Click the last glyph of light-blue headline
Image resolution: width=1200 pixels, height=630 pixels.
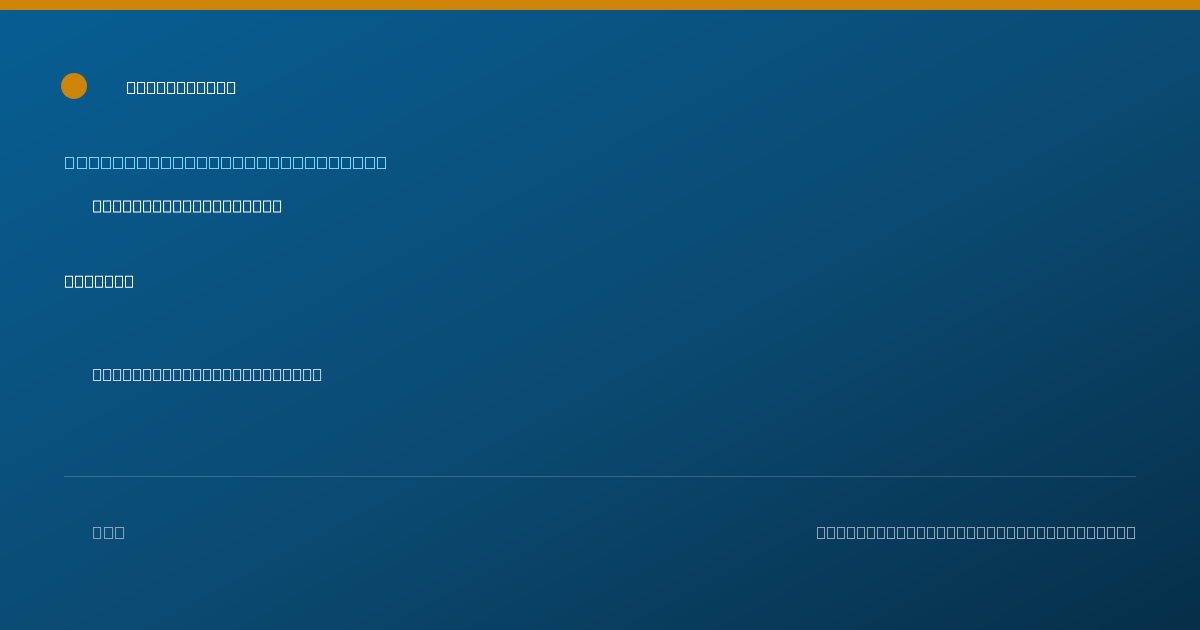[x=381, y=162]
